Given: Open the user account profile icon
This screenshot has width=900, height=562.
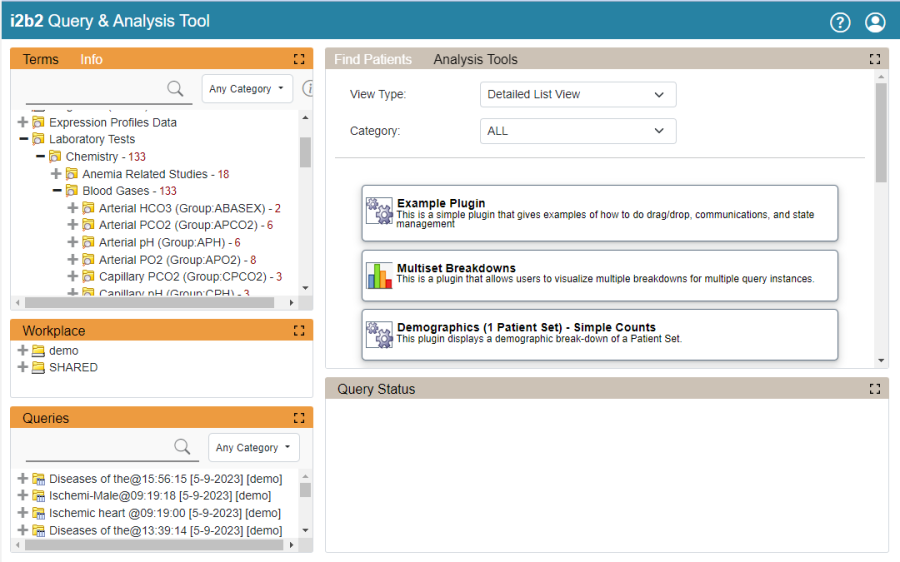Looking at the screenshot, I should pos(875,22).
